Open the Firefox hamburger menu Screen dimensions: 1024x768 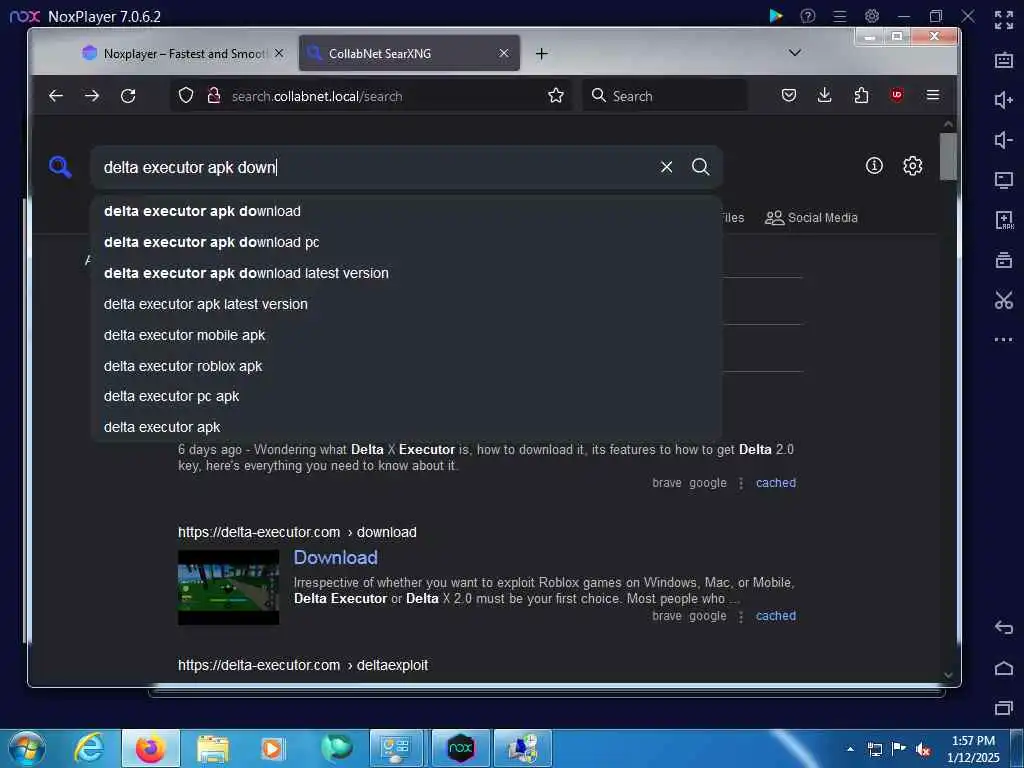point(933,95)
